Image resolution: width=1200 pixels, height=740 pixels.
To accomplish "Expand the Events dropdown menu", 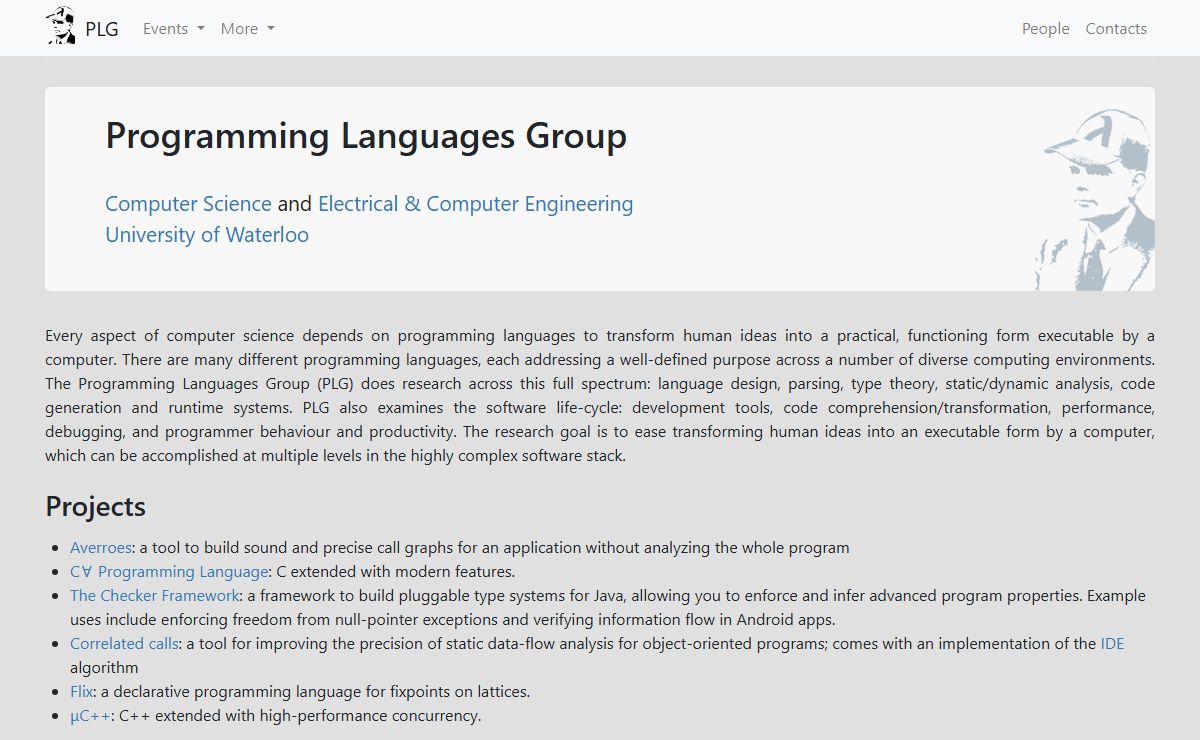I will (174, 29).
